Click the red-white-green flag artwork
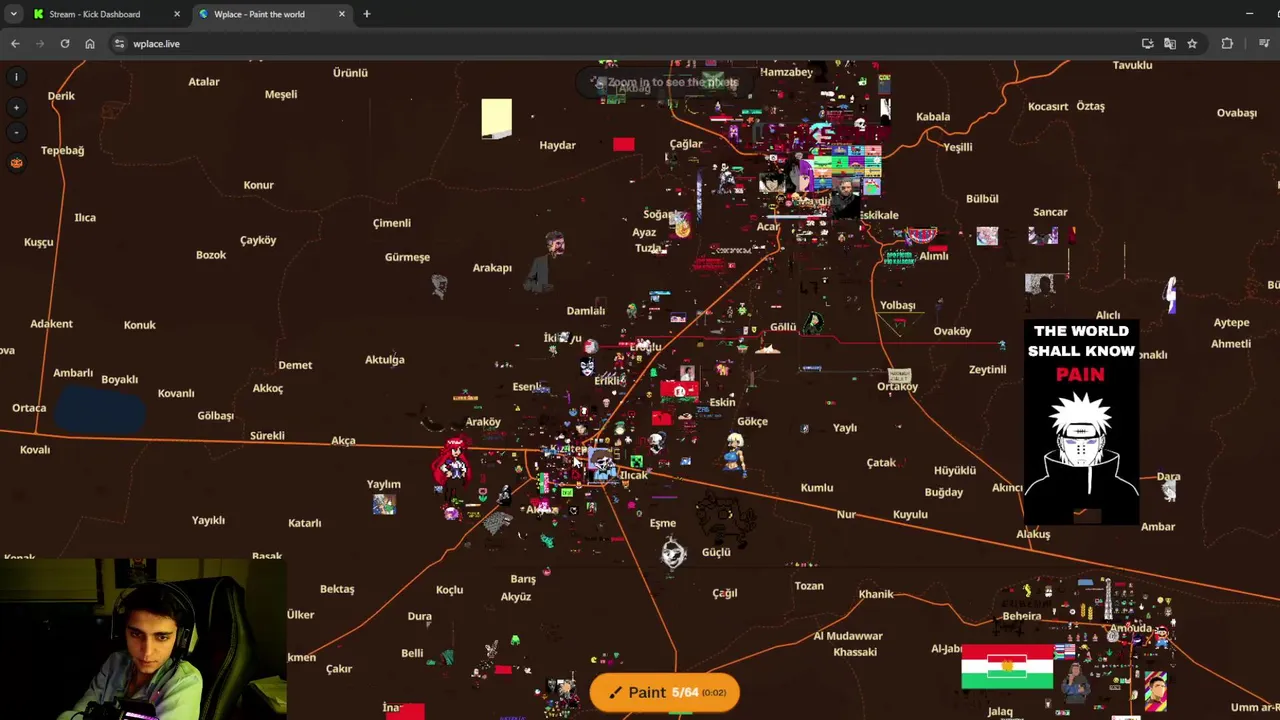Viewport: 1280px width, 720px height. (x=1007, y=666)
